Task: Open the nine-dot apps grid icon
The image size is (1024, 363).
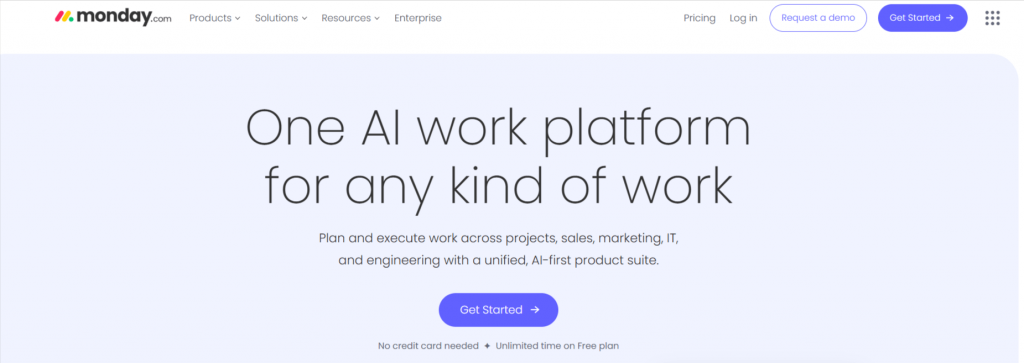Action: pos(992,18)
